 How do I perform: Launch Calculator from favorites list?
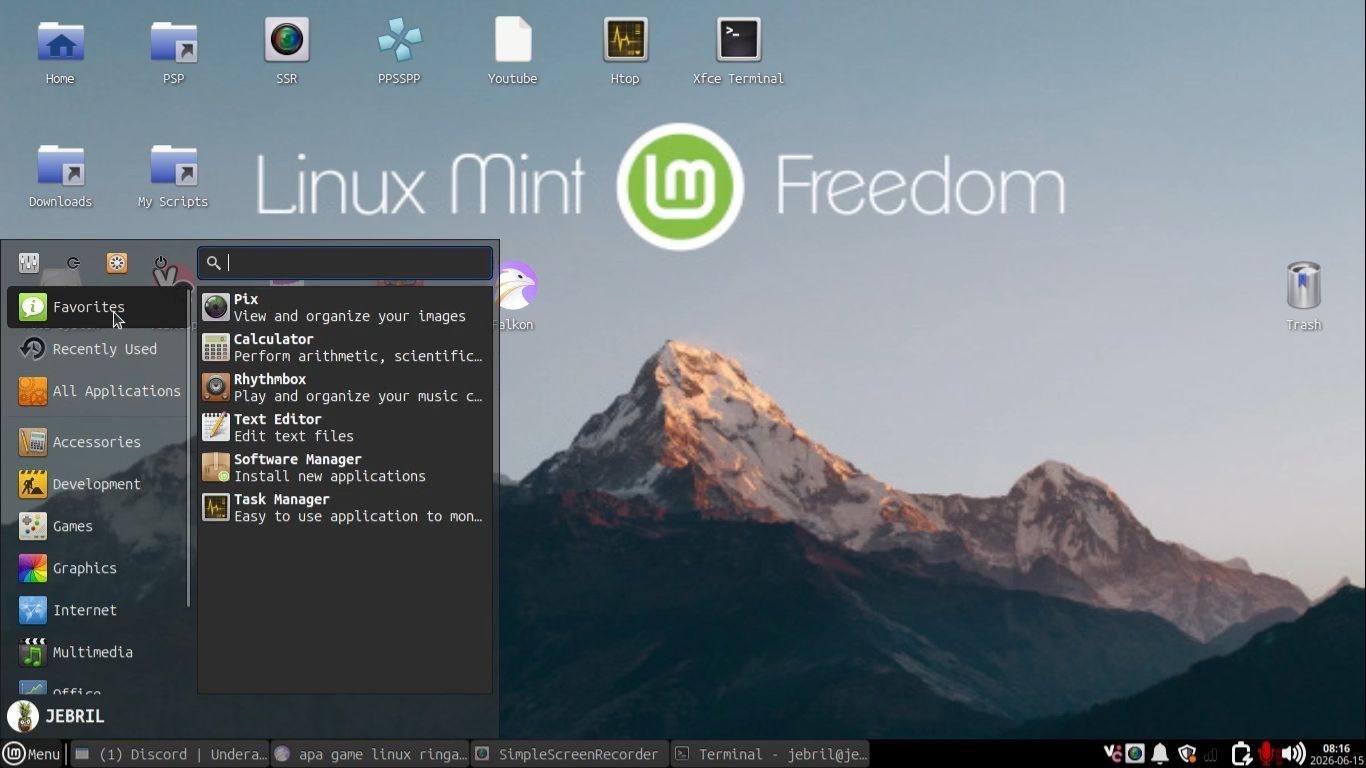(x=345, y=347)
